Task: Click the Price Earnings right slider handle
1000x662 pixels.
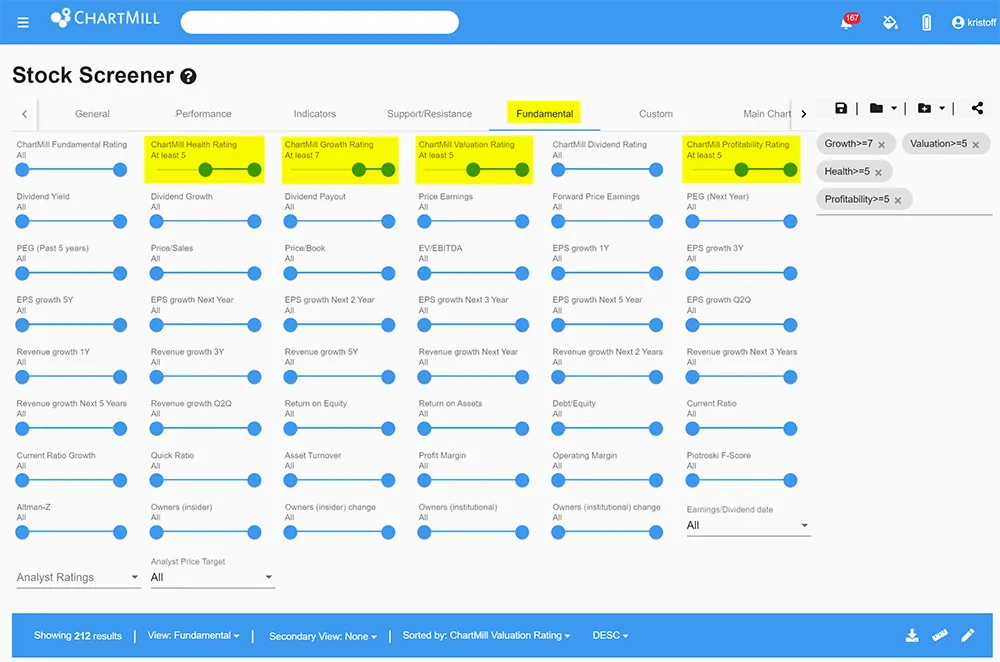Action: (522, 221)
